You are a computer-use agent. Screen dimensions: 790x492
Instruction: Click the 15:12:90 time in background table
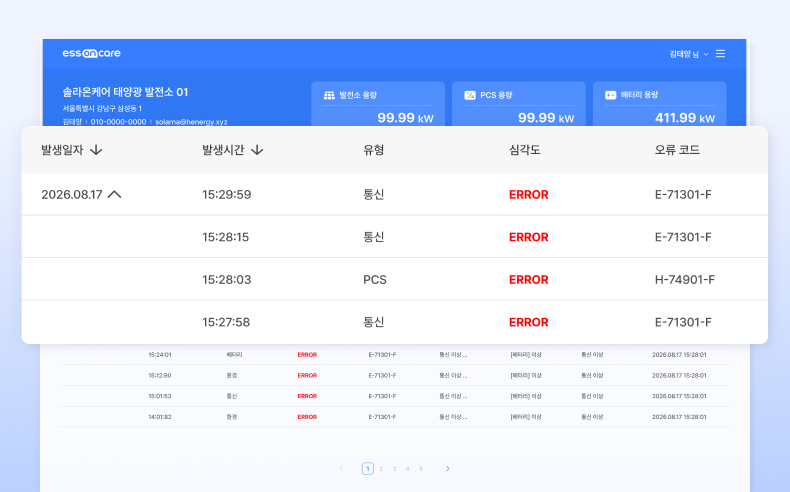coord(160,376)
